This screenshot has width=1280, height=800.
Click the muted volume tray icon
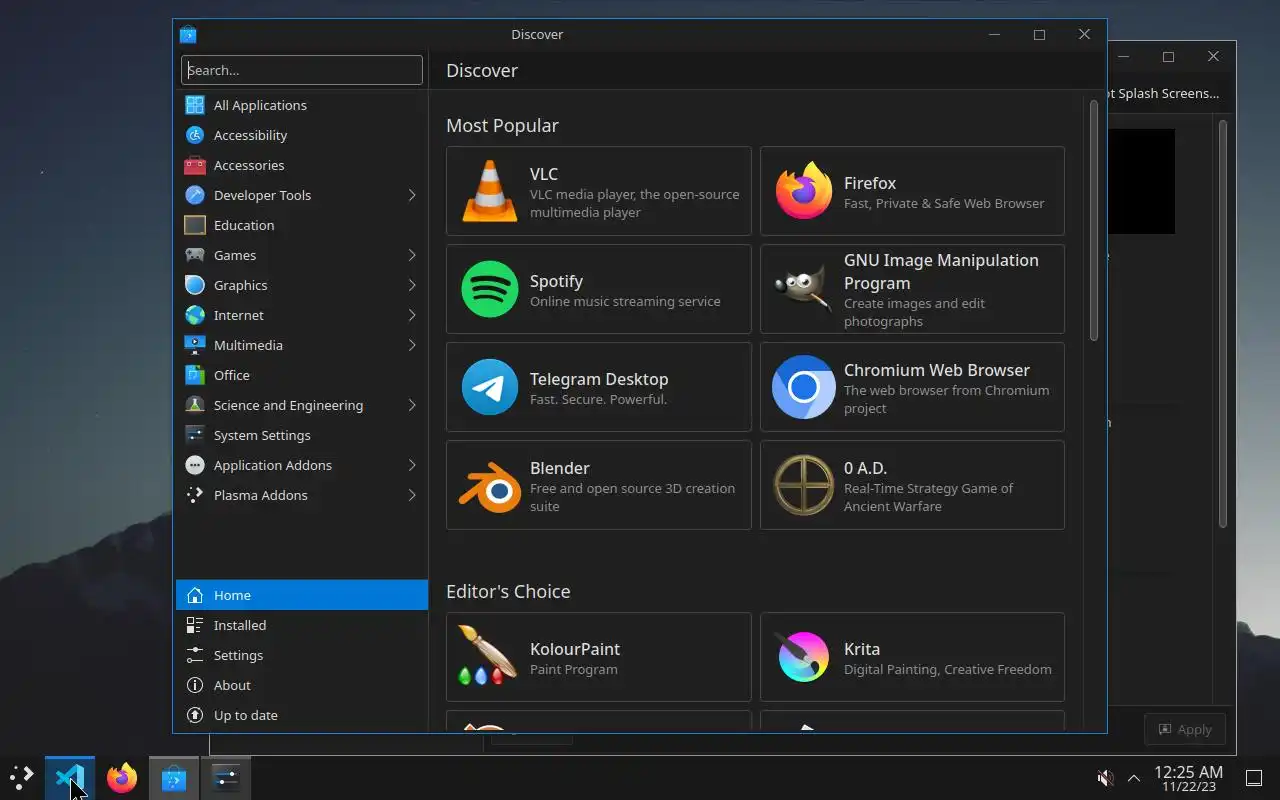(x=1105, y=778)
